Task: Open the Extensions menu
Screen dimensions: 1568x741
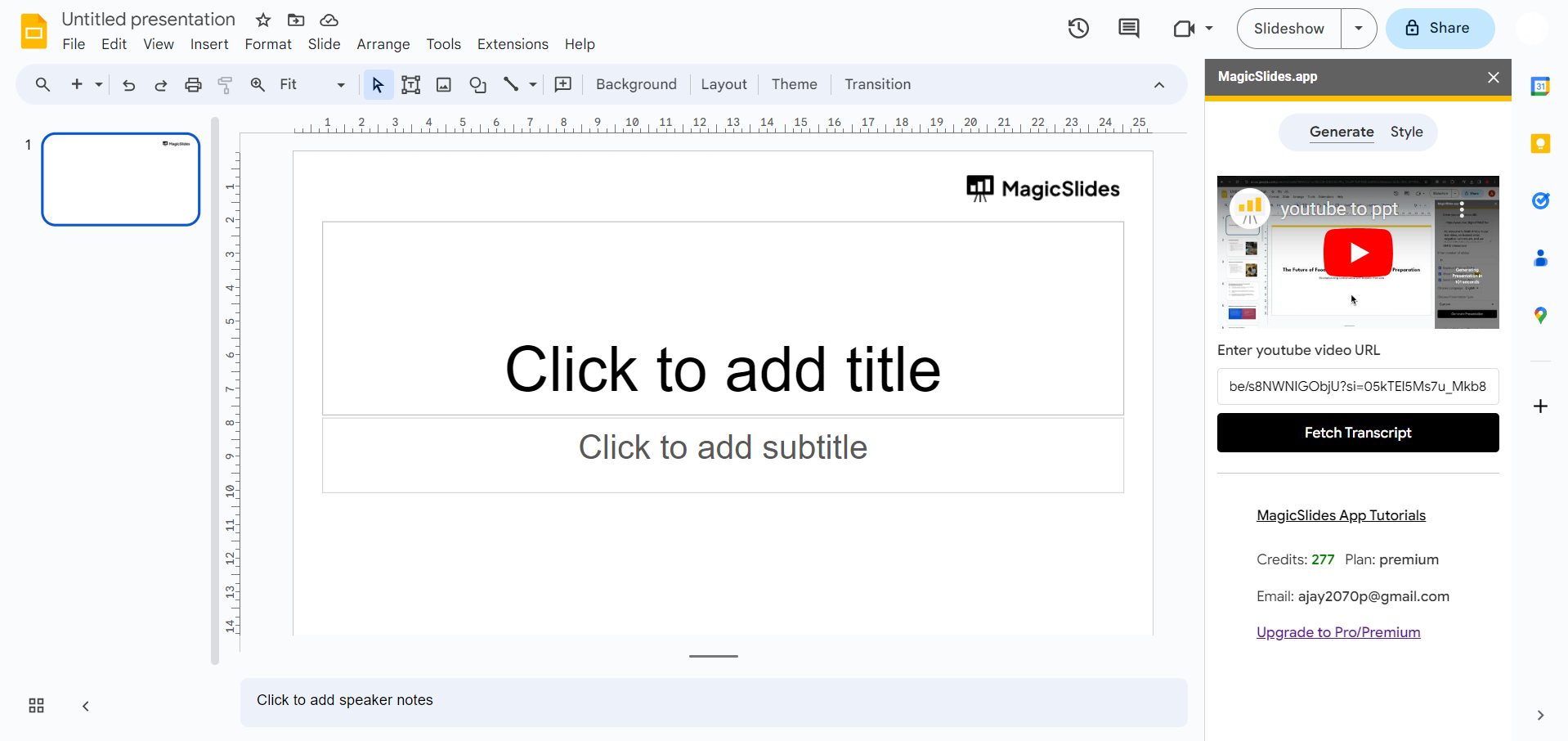Action: (513, 44)
